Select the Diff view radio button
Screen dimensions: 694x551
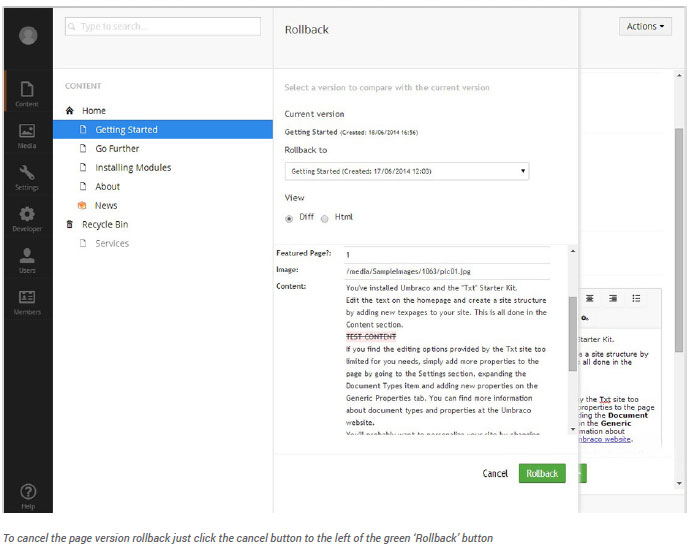coord(289,219)
